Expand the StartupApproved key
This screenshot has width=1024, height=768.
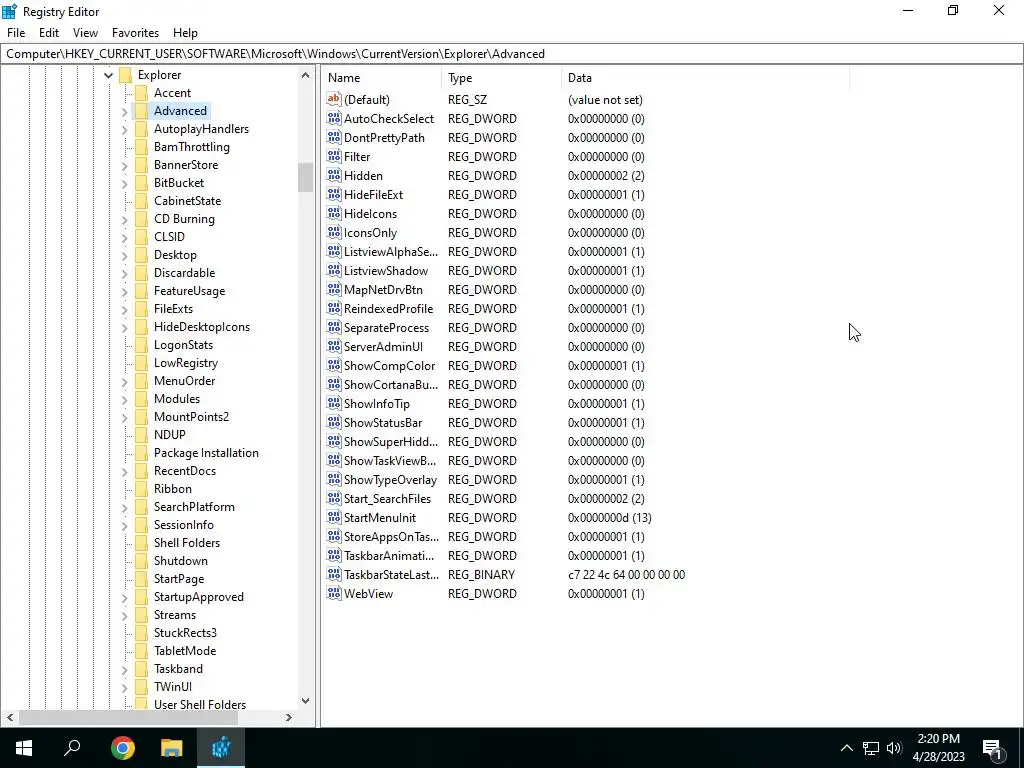[x=124, y=598]
